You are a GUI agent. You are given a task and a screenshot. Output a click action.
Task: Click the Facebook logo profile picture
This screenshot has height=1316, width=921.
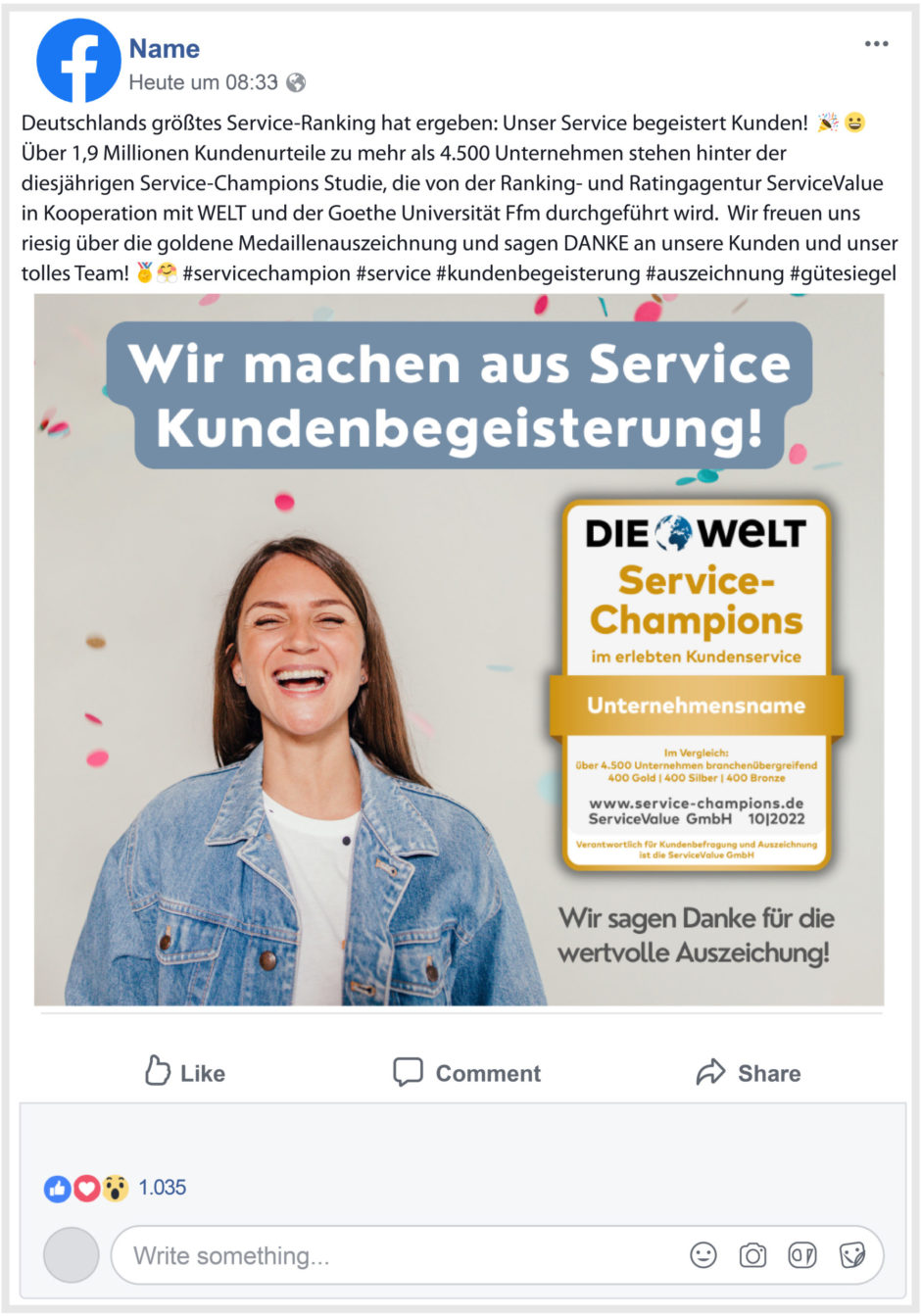[78, 61]
